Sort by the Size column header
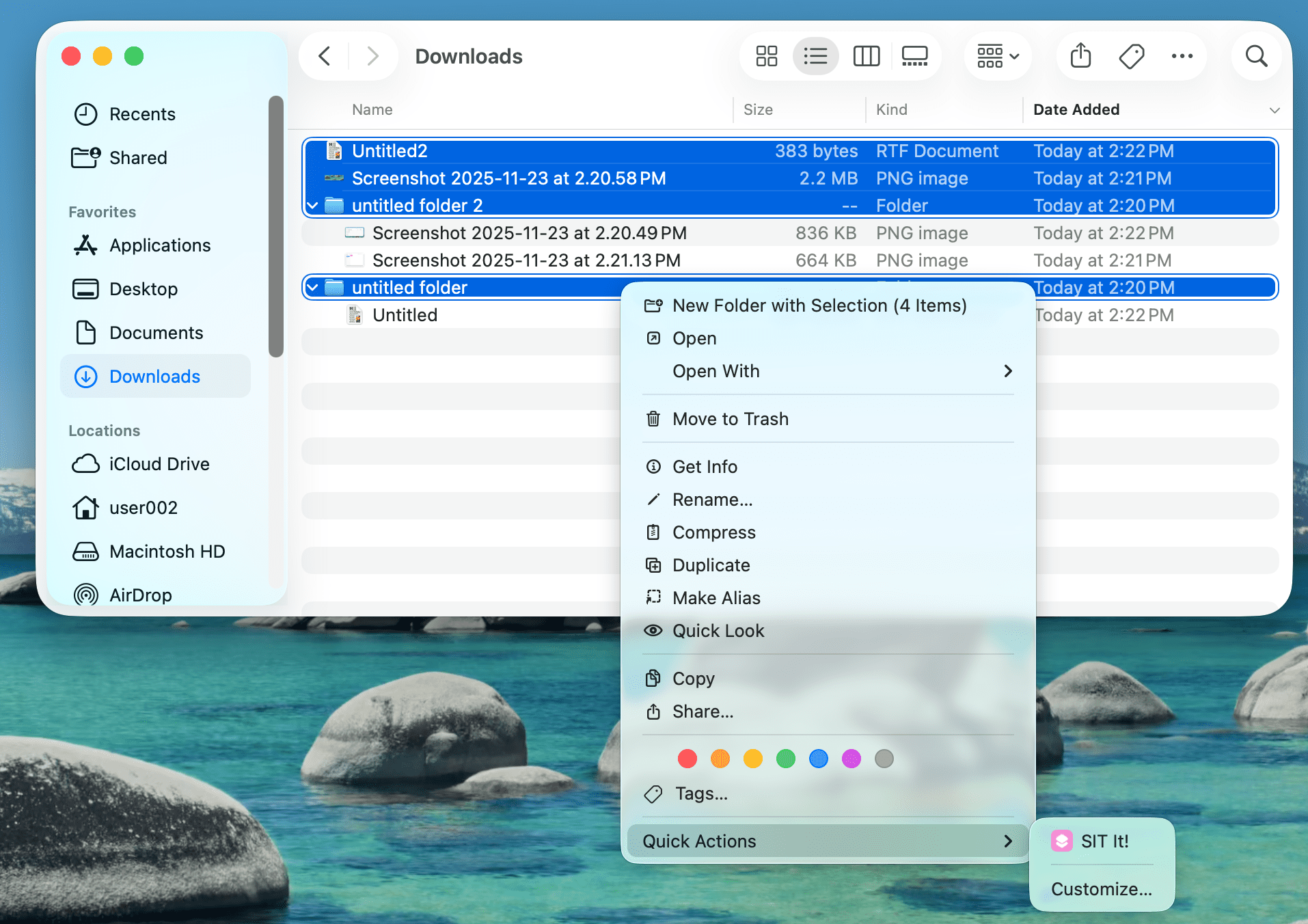The height and width of the screenshot is (924, 1308). click(x=758, y=110)
